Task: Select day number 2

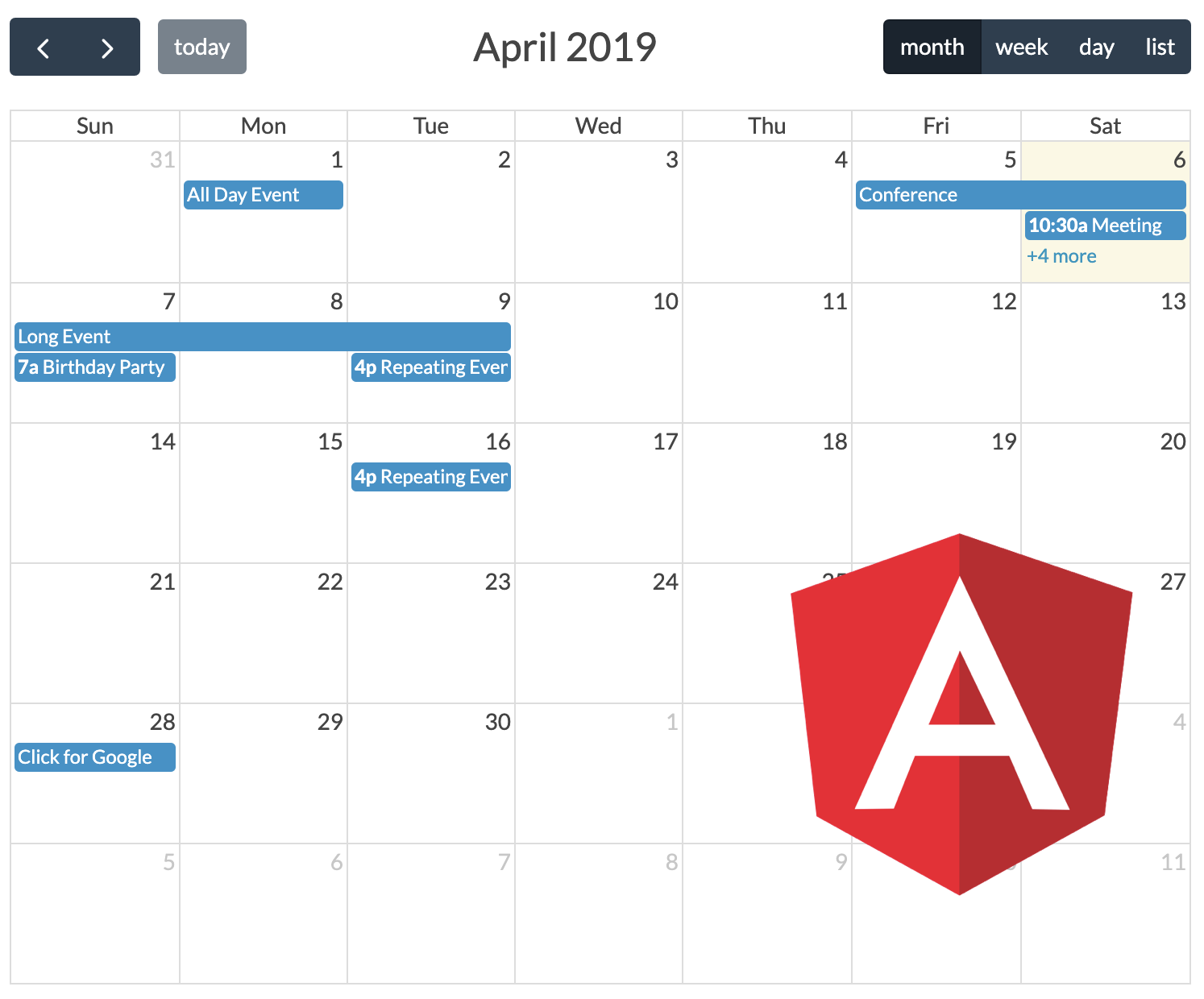Action: (504, 160)
